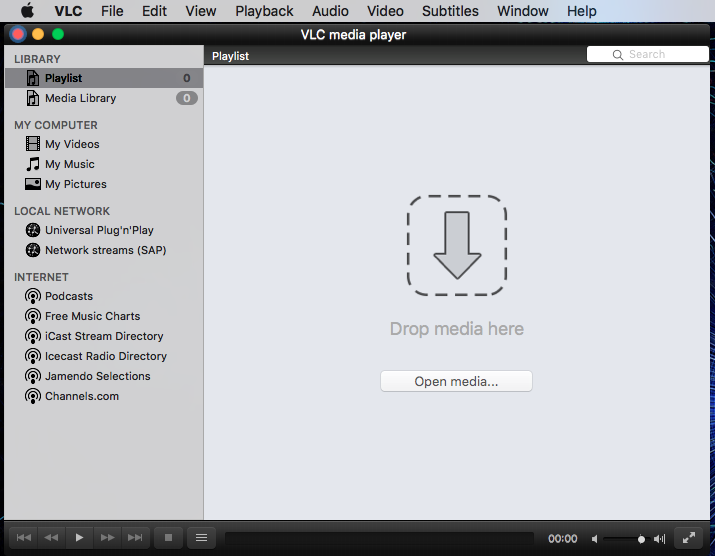Skip to previous track button
Viewport: 715px width, 556px height.
pos(24,538)
